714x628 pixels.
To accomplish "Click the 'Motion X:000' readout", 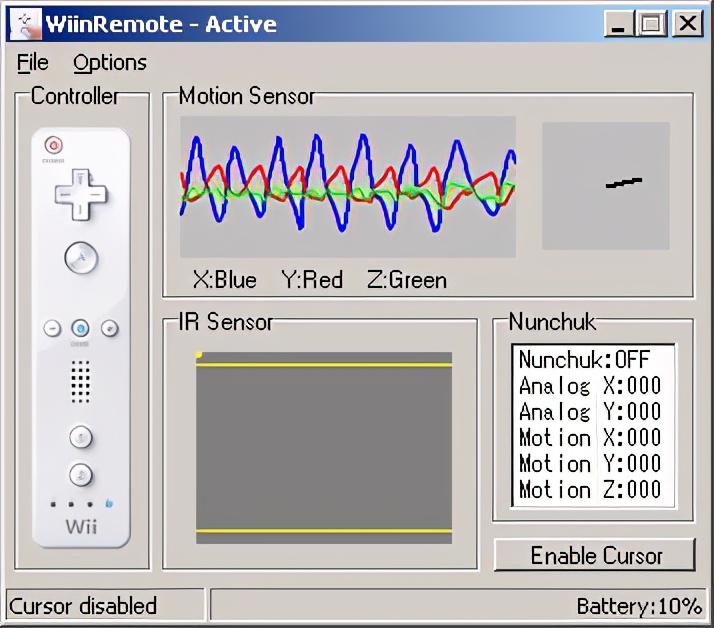I will coord(590,438).
